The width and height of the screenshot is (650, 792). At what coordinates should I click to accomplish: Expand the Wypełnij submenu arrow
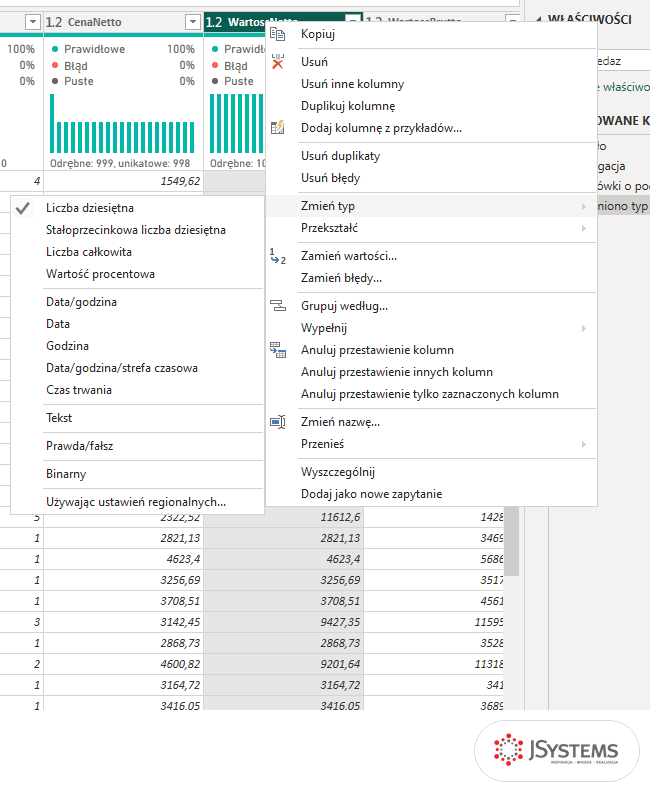pos(583,328)
